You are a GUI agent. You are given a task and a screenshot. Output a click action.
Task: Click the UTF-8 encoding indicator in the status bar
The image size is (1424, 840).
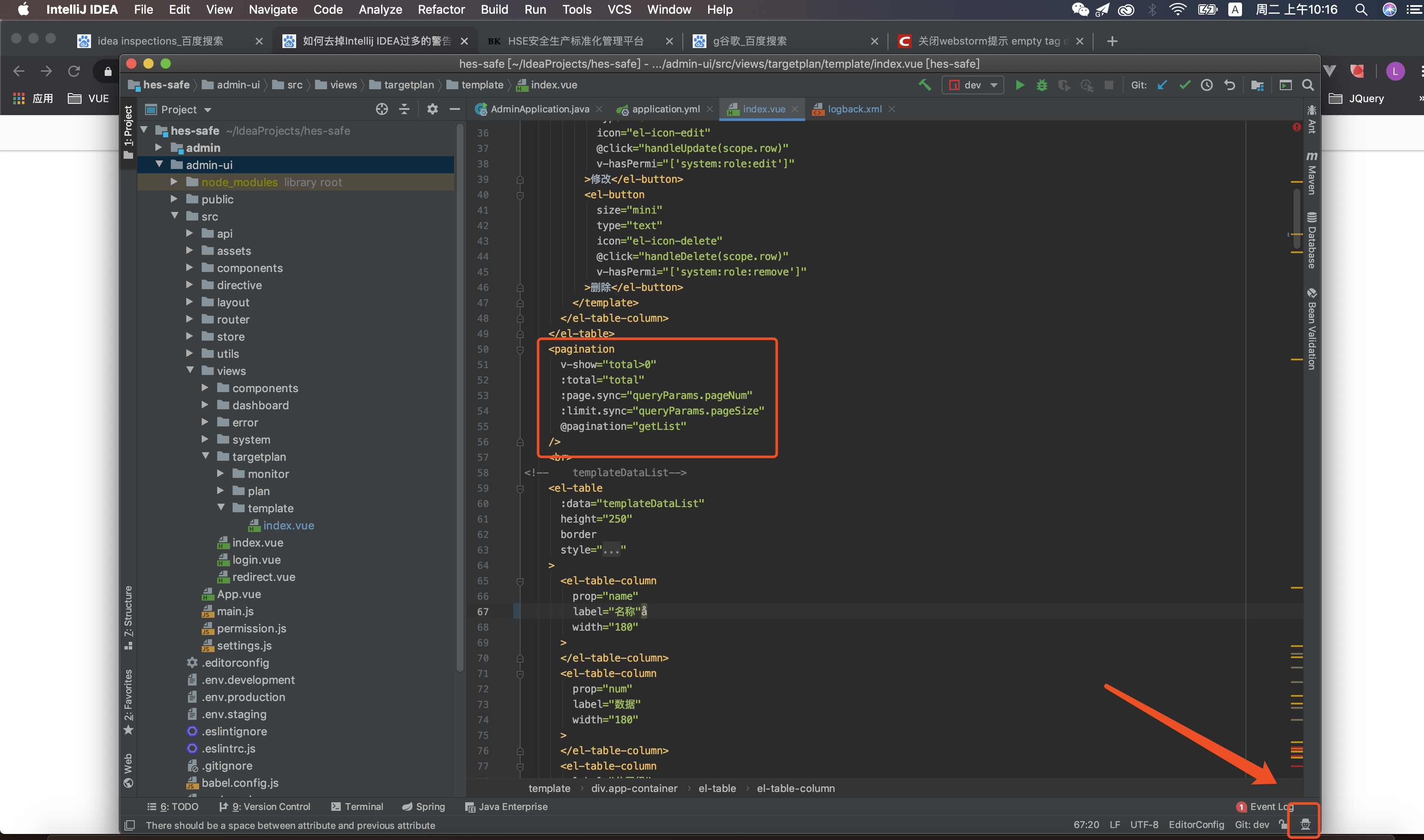1144,825
